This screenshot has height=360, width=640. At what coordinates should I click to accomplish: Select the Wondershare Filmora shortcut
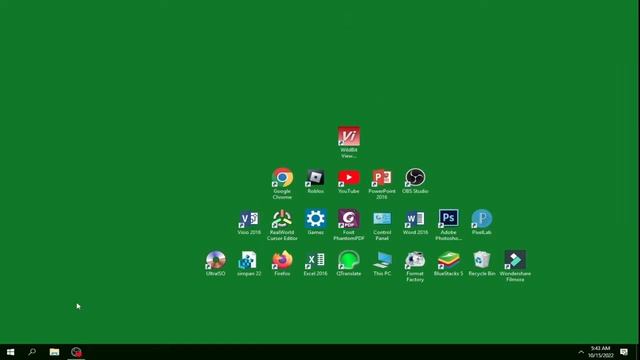coord(515,267)
